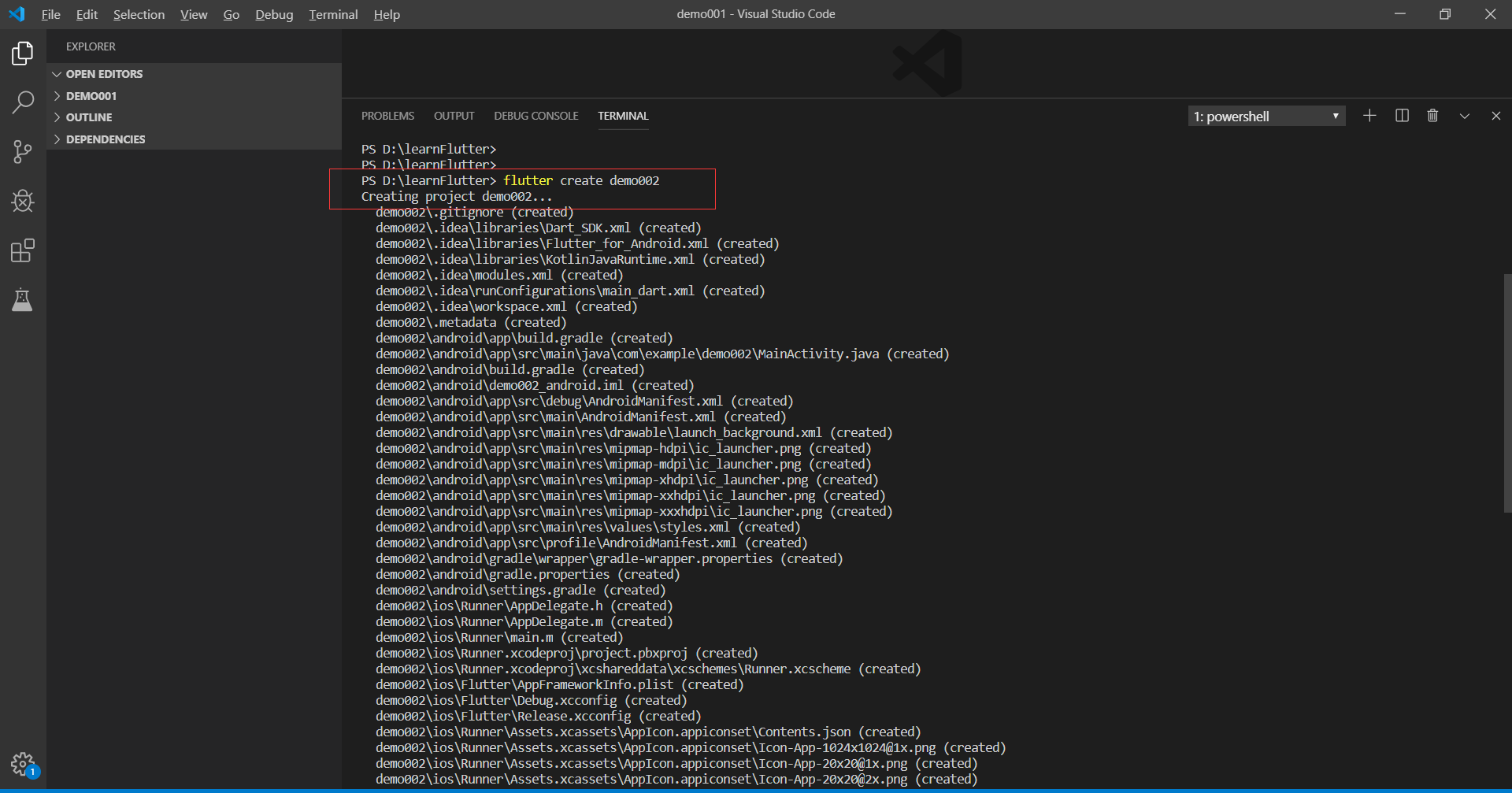1512x793 pixels.
Task: Expand the DEMO001 folder section
Action: click(x=194, y=96)
